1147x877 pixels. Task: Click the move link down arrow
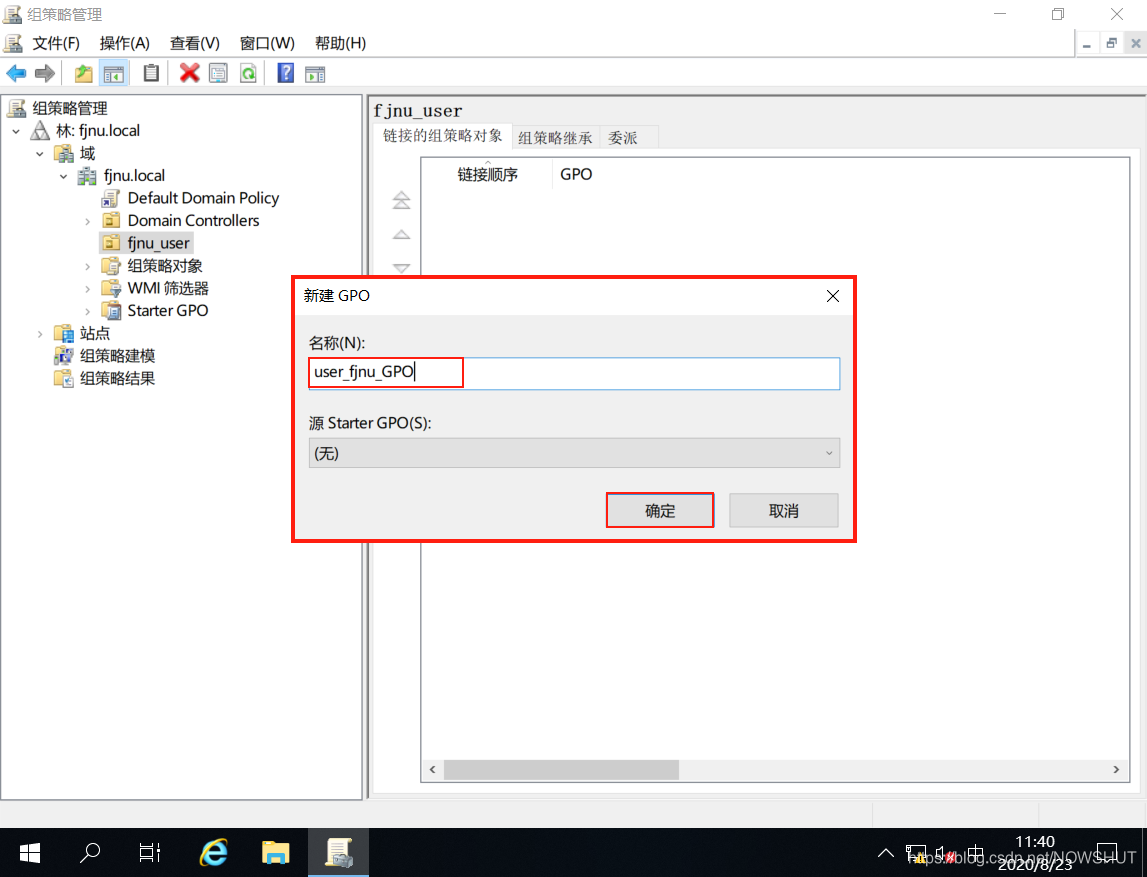point(401,268)
